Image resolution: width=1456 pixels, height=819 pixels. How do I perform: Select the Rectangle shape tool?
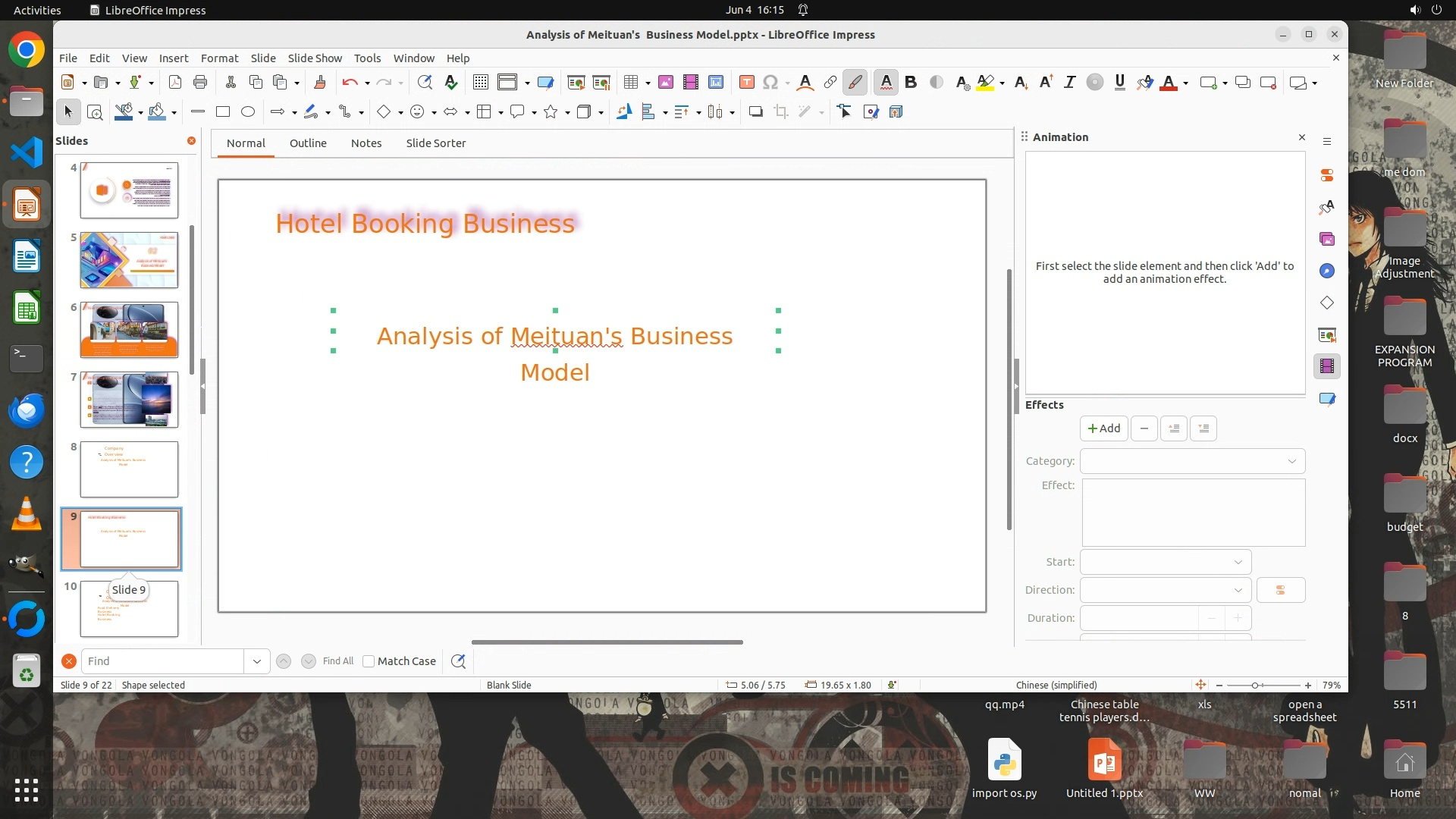(x=223, y=112)
